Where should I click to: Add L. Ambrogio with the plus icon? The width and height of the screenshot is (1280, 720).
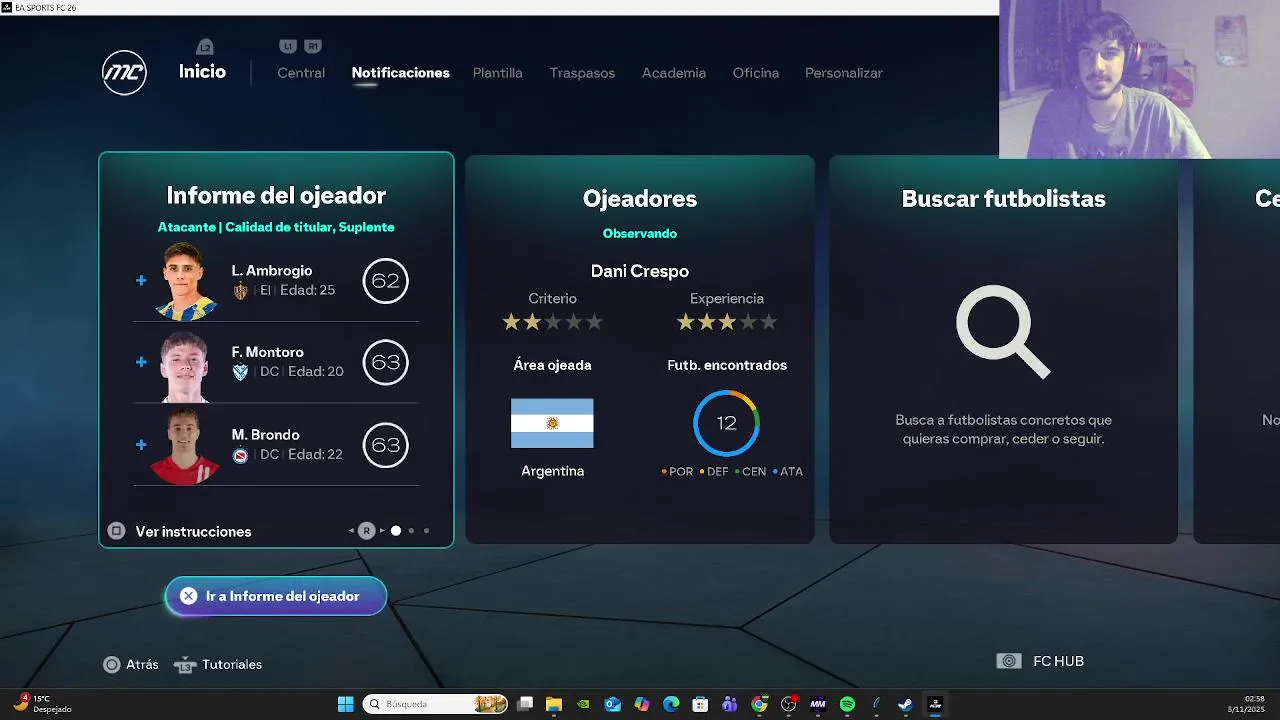(141, 281)
